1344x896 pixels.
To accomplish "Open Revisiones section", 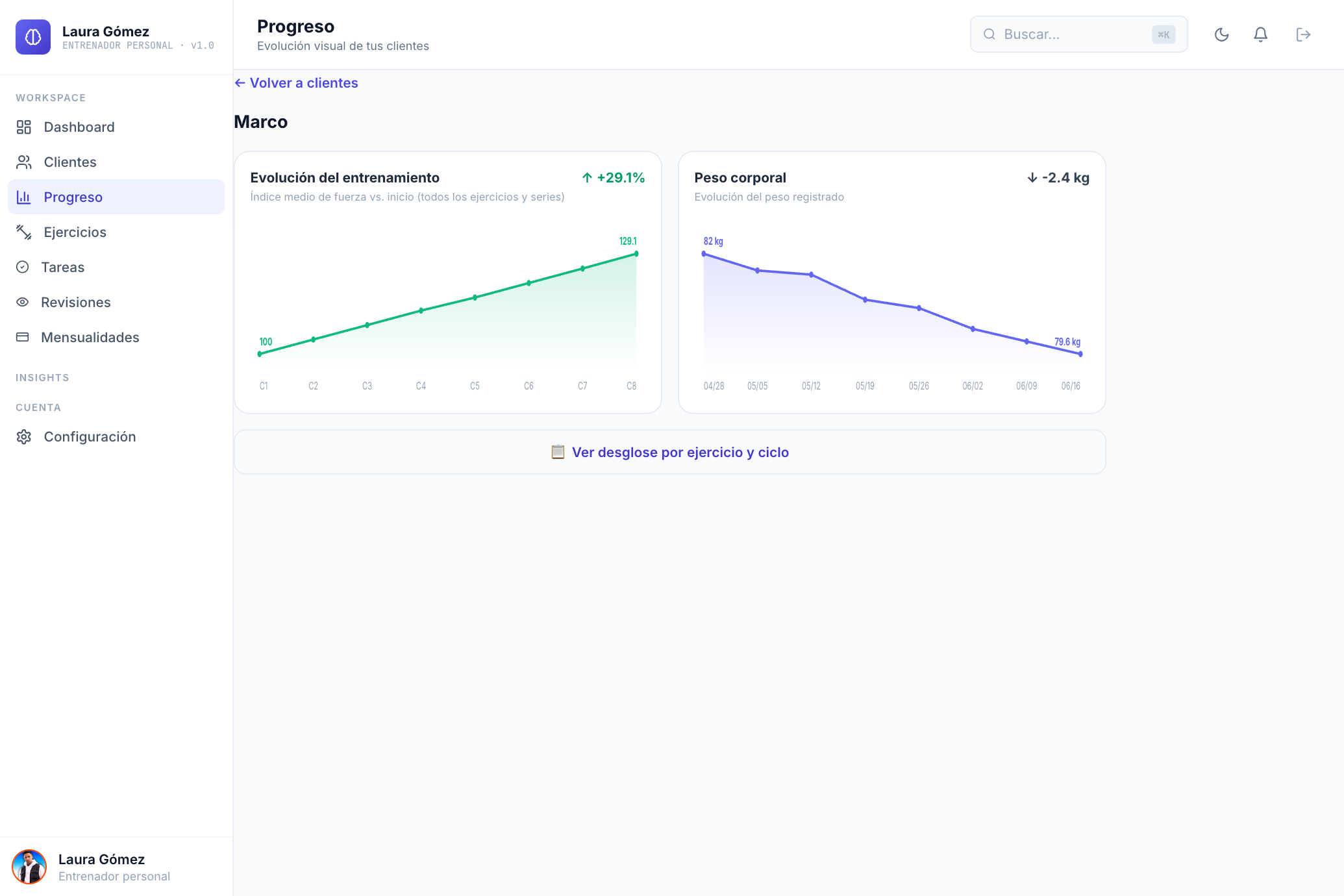I will point(116,303).
